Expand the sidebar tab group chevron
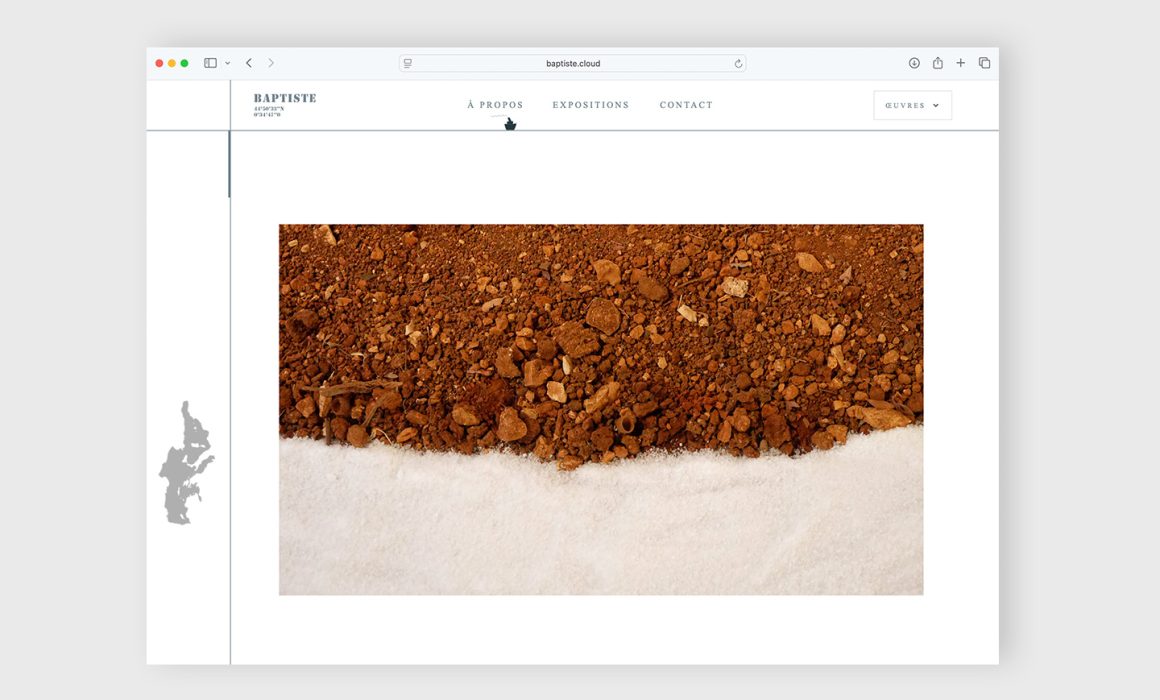The height and width of the screenshot is (700, 1160). pyautogui.click(x=227, y=63)
